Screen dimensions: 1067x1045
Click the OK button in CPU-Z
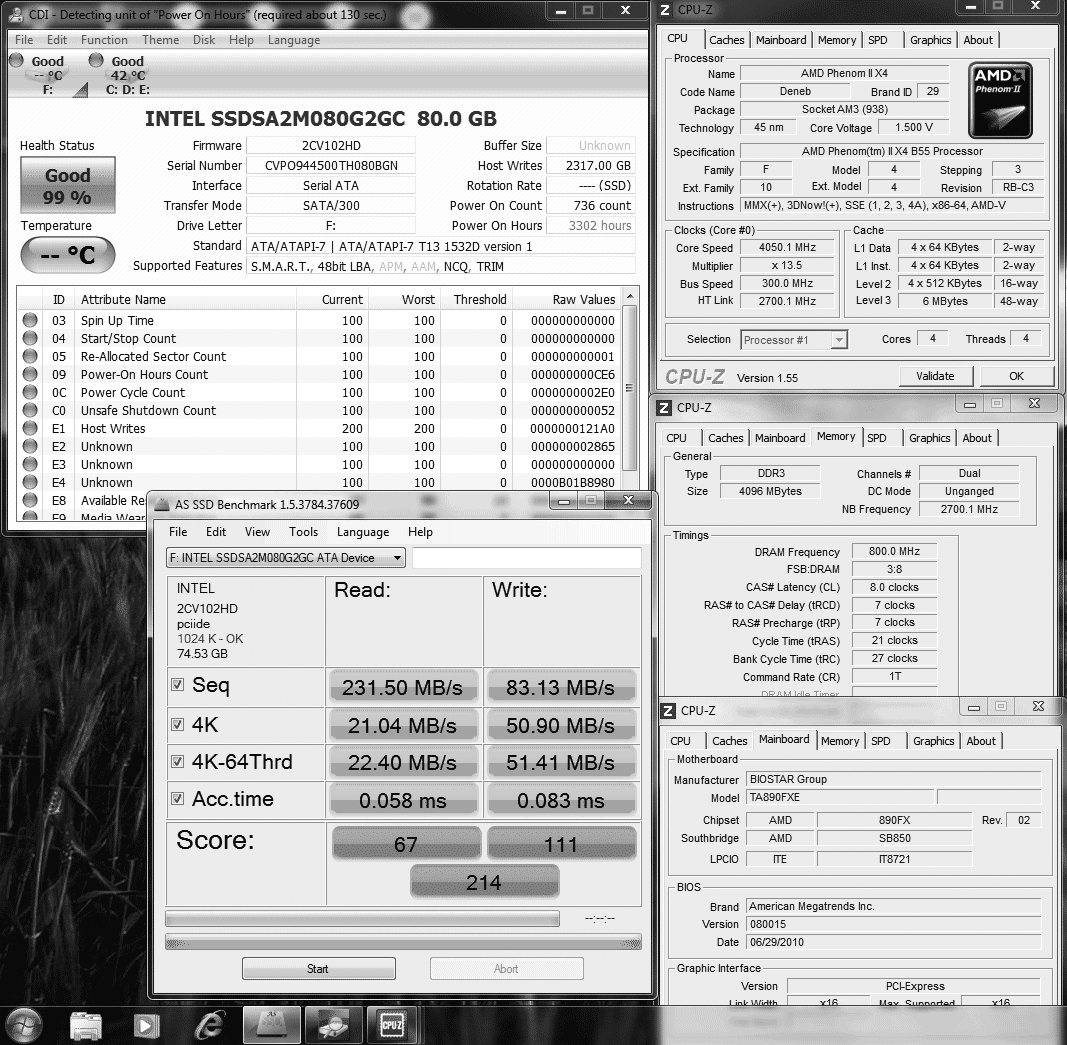tap(1017, 376)
